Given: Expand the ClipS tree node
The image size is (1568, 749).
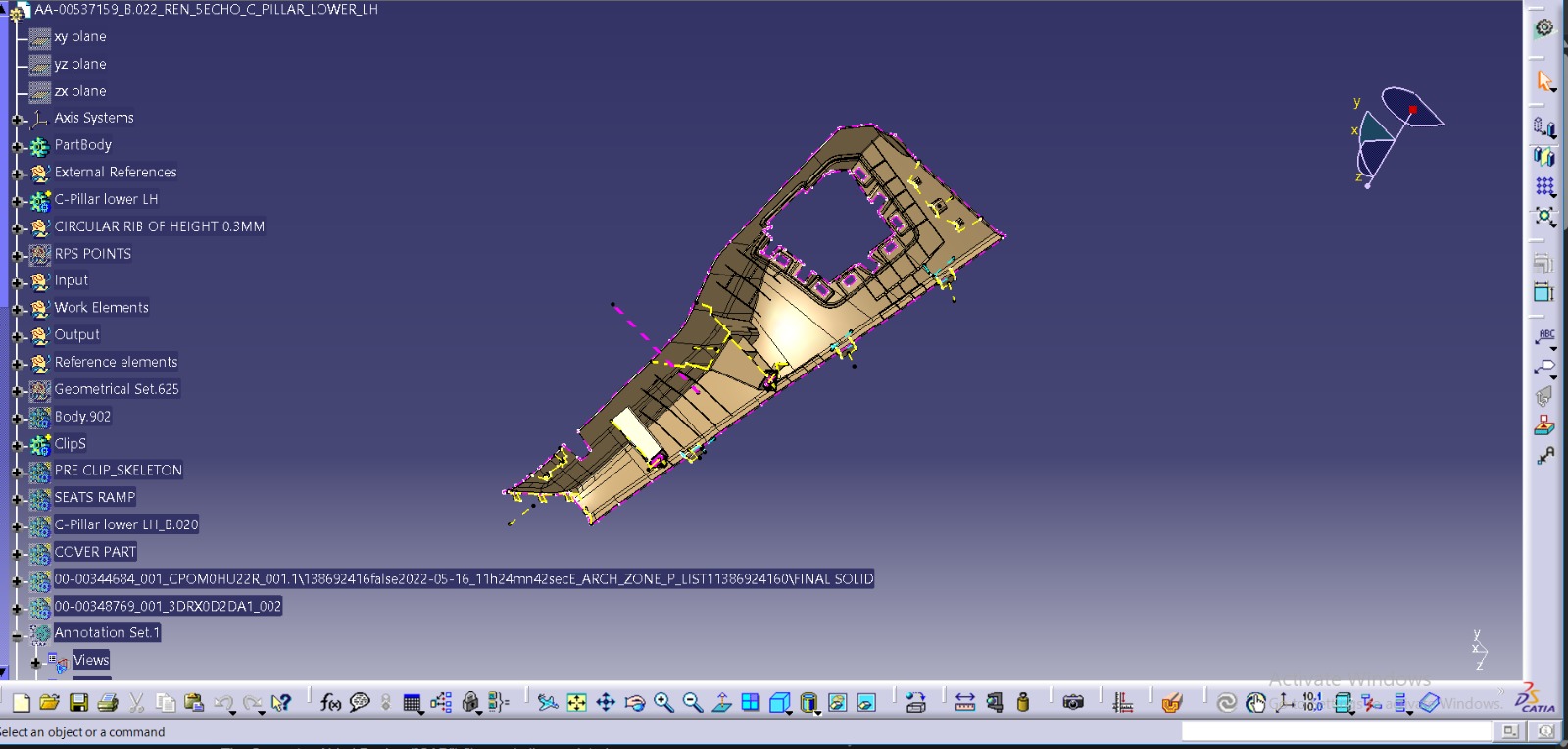Looking at the screenshot, I should click(x=16, y=445).
